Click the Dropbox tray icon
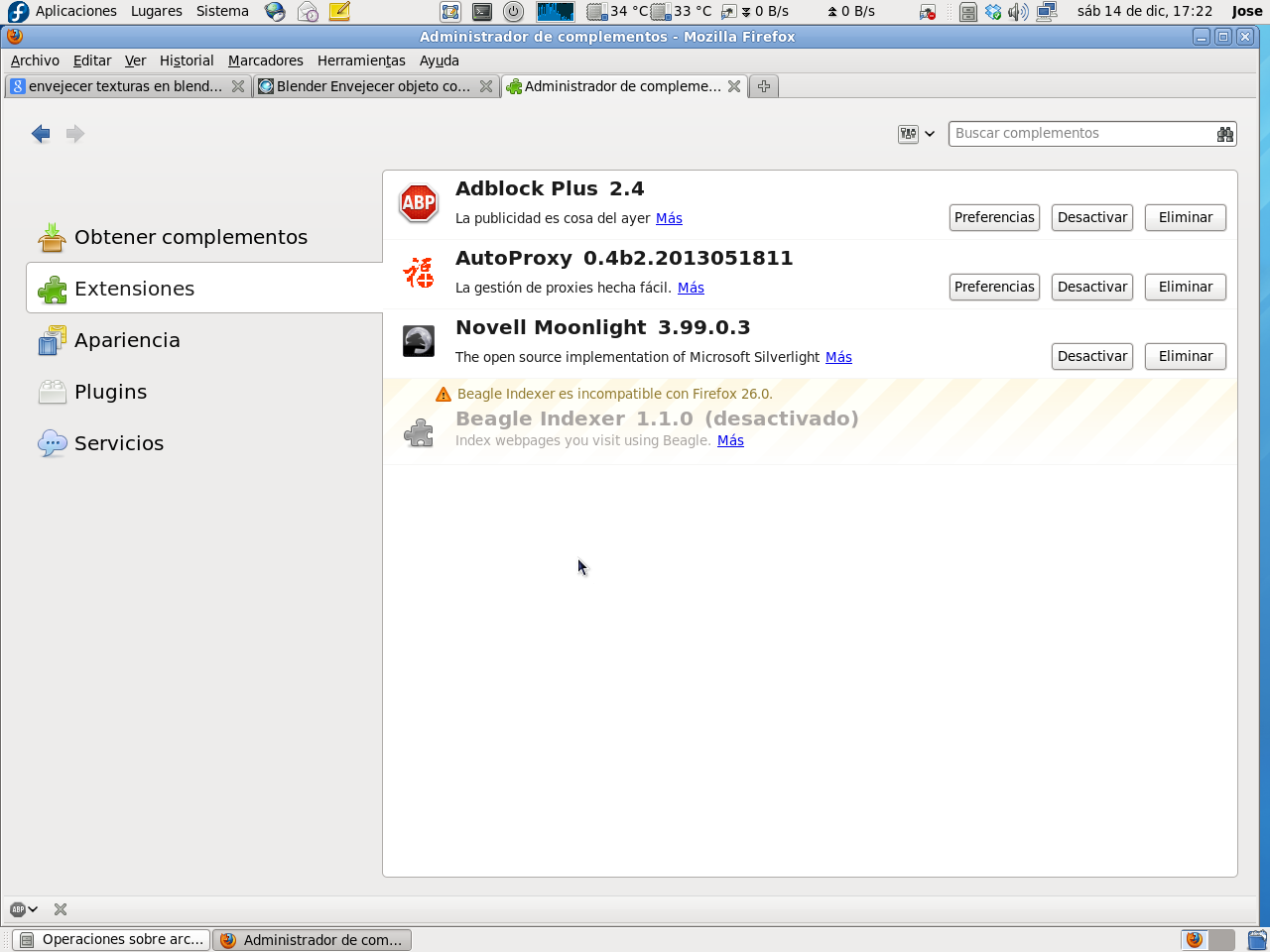Viewport: 1270px width, 952px height. pos(993,12)
